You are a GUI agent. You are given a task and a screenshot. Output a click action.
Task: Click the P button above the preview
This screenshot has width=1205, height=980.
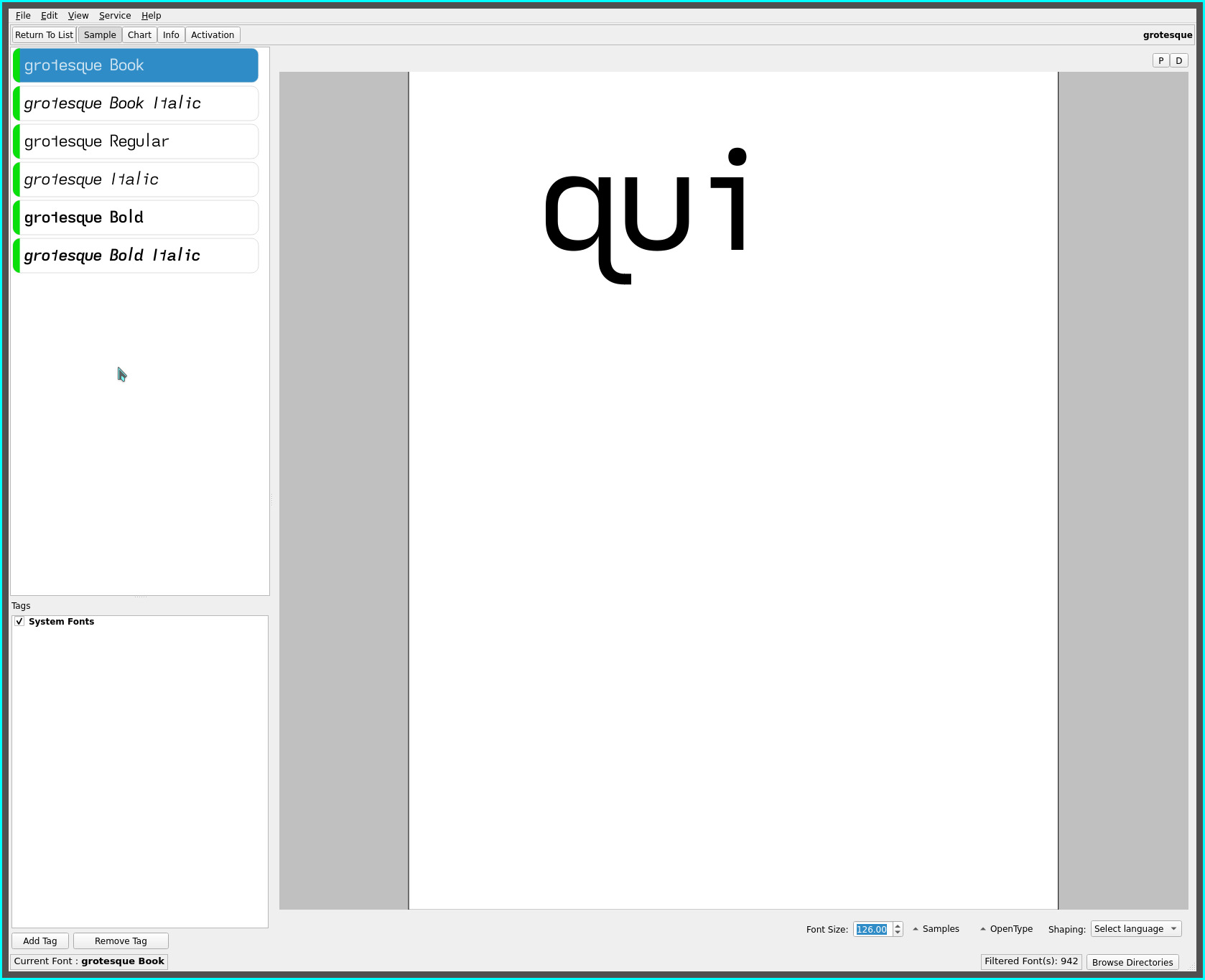pyautogui.click(x=1160, y=61)
